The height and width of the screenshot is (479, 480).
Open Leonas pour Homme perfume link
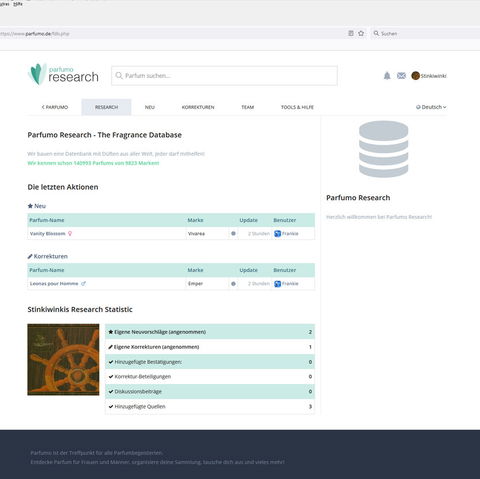tap(54, 284)
